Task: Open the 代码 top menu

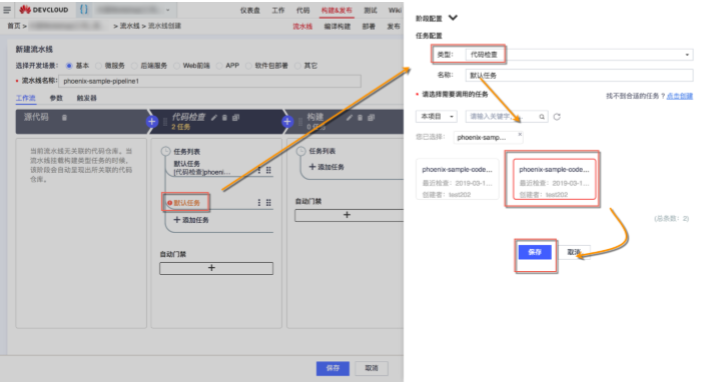Action: pyautogui.click(x=303, y=10)
